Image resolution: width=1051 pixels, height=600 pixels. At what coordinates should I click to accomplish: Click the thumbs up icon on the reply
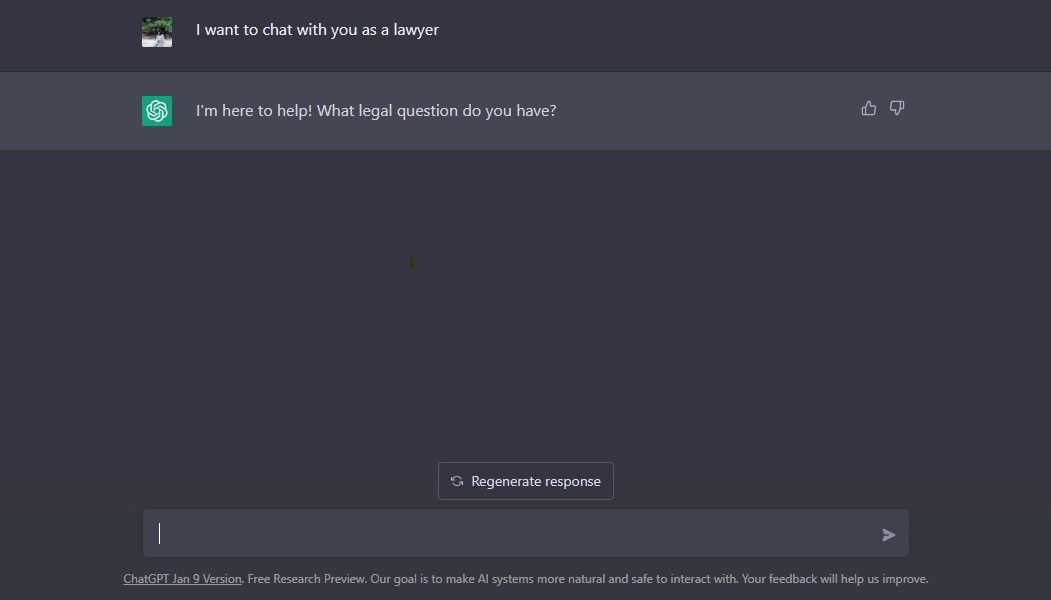pyautogui.click(x=868, y=108)
